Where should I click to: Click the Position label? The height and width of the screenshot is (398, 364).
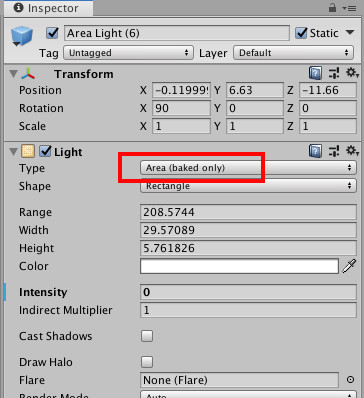pyautogui.click(x=40, y=90)
